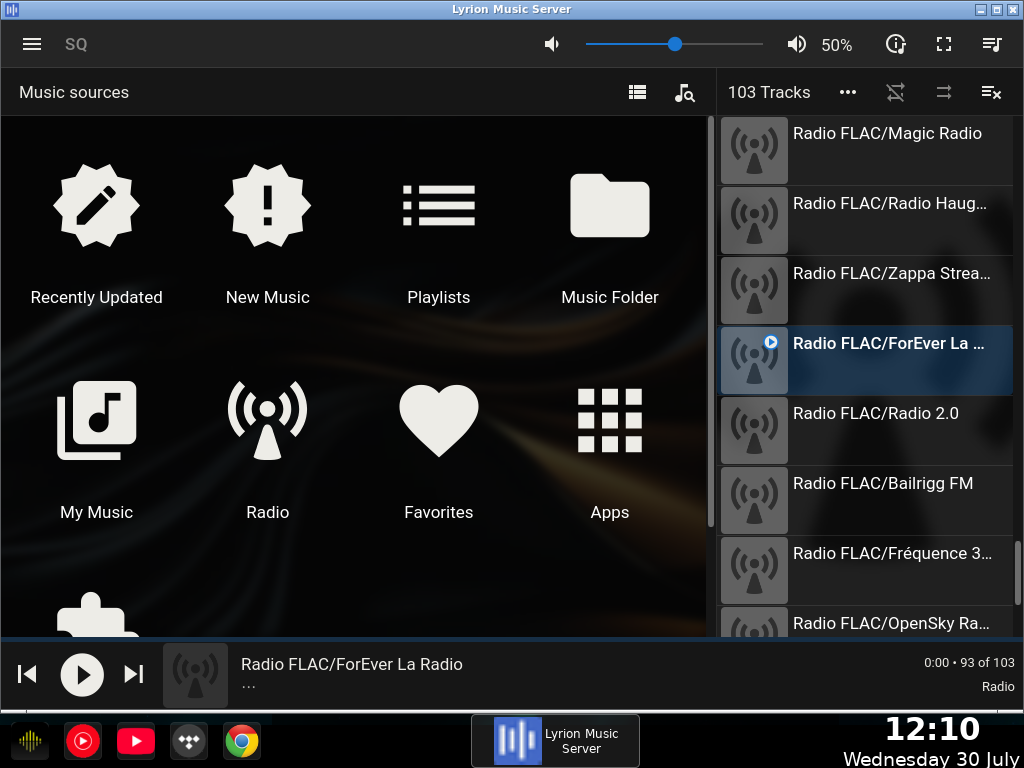This screenshot has height=768, width=1024.
Task: Open My Music library
Action: pyautogui.click(x=97, y=451)
